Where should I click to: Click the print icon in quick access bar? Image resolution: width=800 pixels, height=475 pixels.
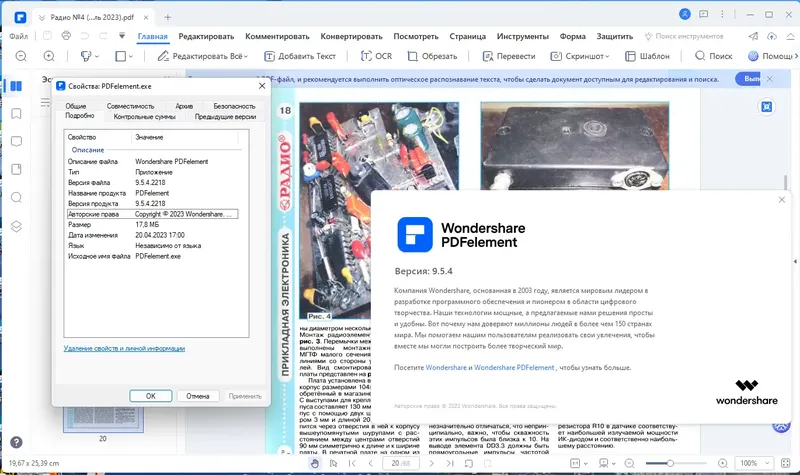click(x=66, y=36)
